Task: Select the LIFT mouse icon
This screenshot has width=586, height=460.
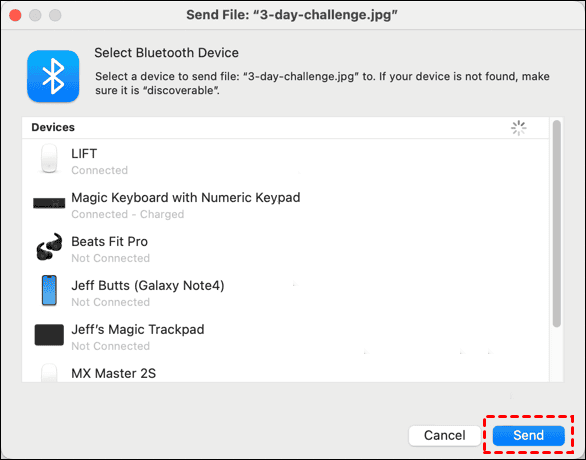Action: 49,159
